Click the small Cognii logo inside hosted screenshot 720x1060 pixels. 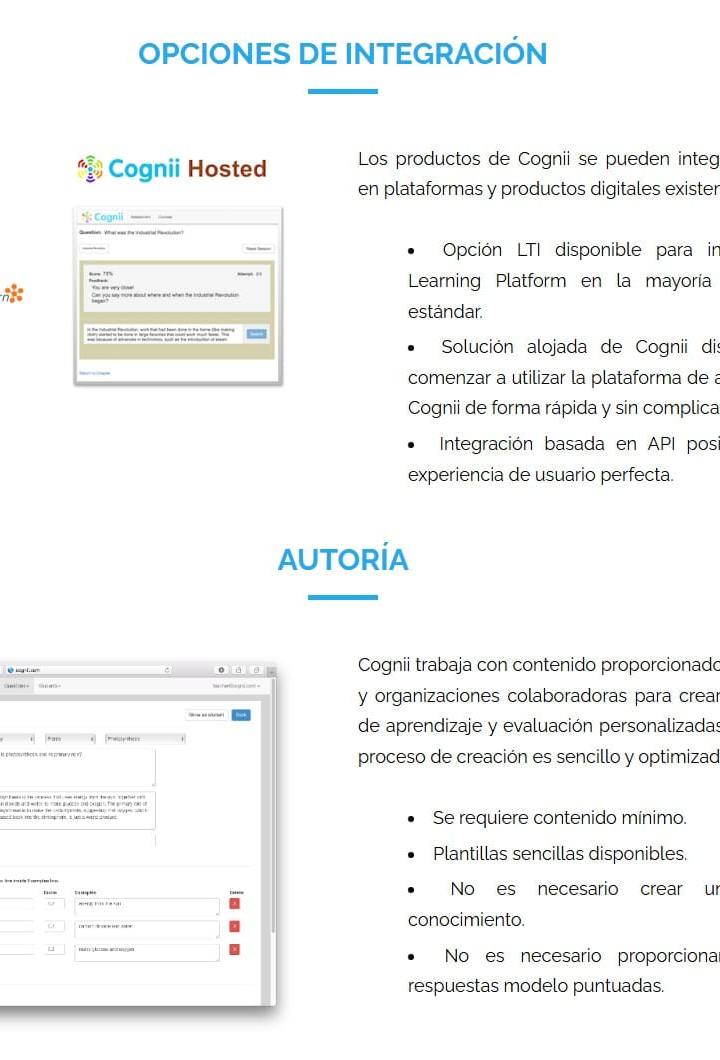[x=103, y=217]
